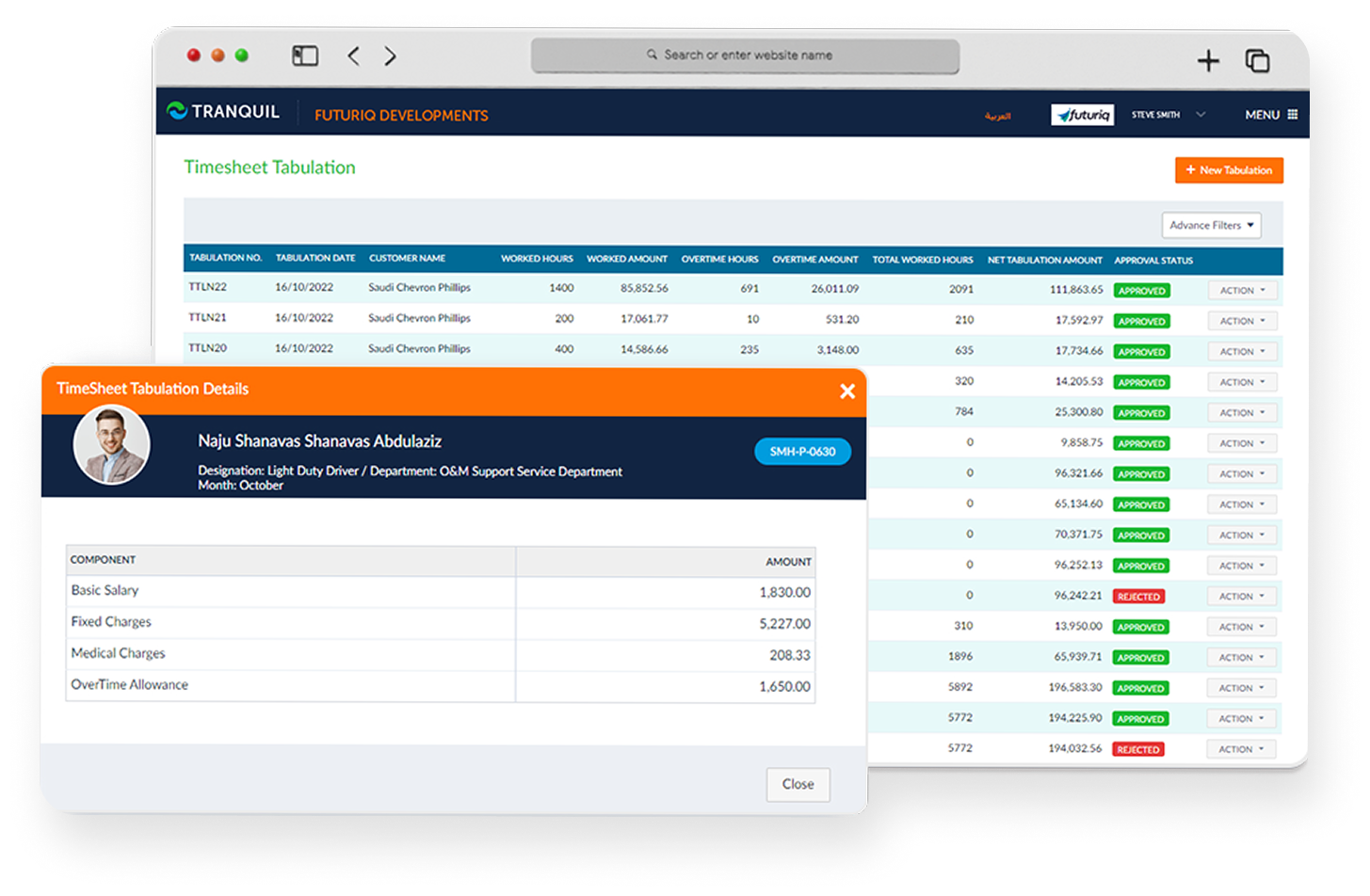Click the browser address search field
1370x896 pixels.
tap(745, 56)
